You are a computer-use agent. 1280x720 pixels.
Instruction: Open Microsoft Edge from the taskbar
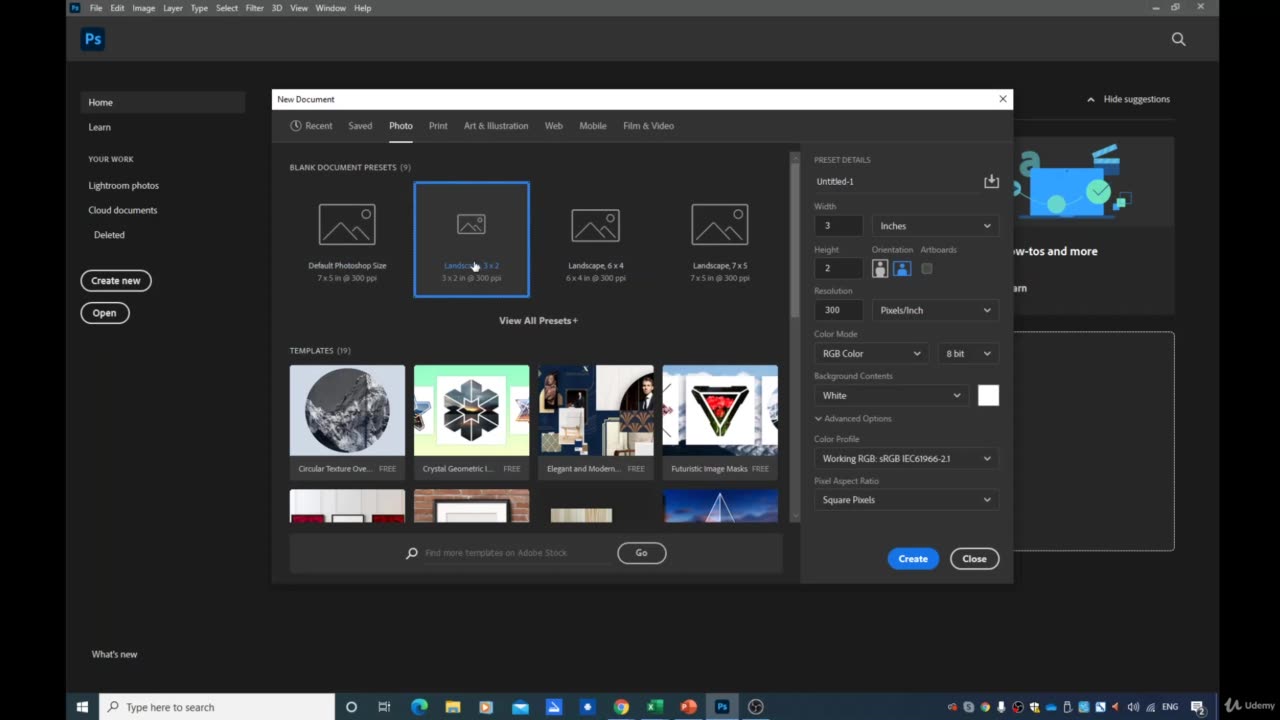tap(419, 707)
